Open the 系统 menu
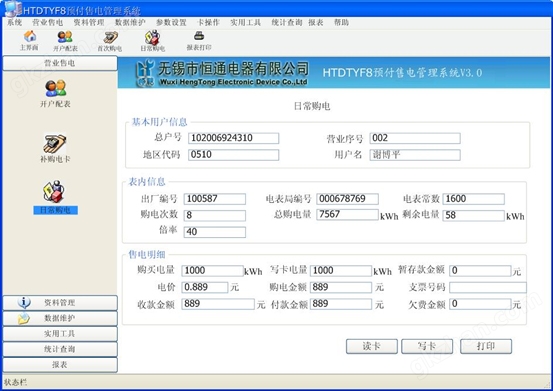 (14, 23)
